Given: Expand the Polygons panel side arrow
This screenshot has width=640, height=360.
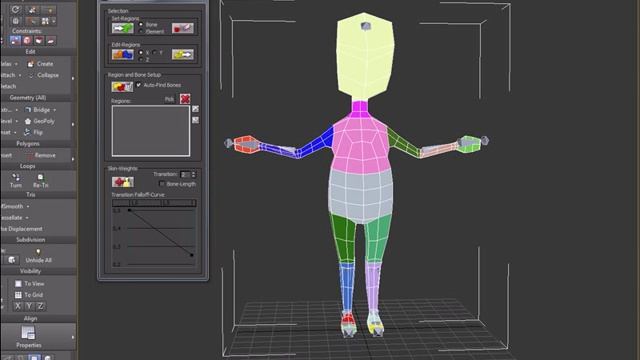Looking at the screenshot, I should (x=73, y=159).
